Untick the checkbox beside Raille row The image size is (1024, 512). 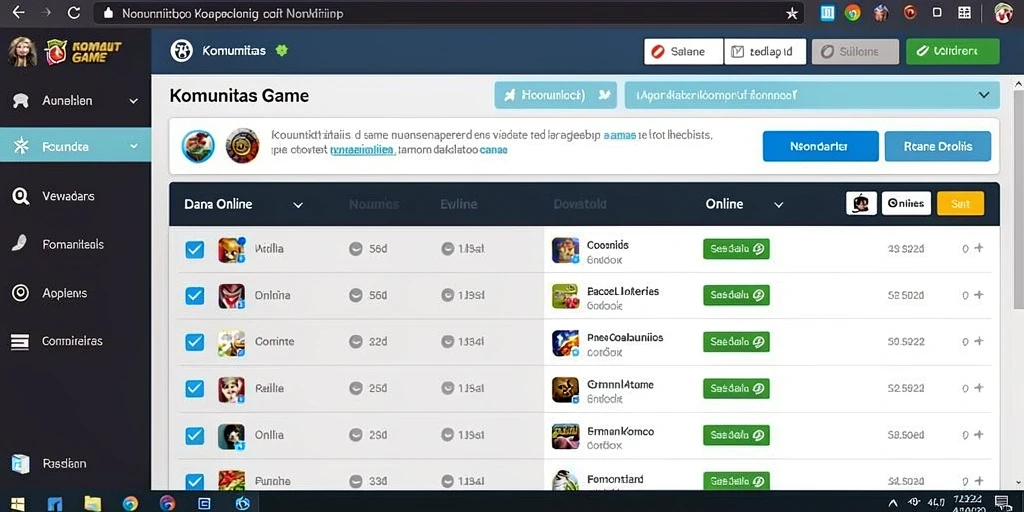coord(195,388)
